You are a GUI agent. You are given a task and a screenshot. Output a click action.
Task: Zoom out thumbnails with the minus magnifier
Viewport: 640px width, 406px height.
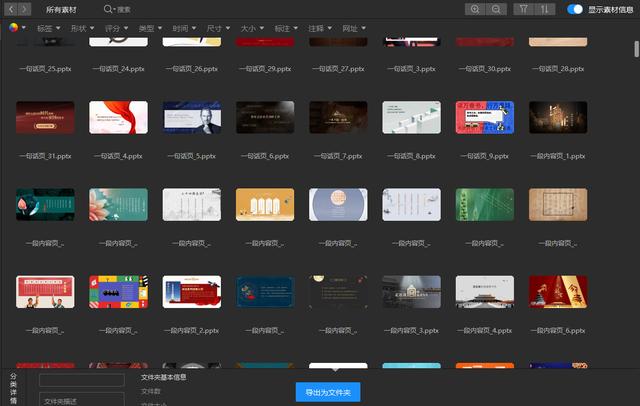(496, 9)
